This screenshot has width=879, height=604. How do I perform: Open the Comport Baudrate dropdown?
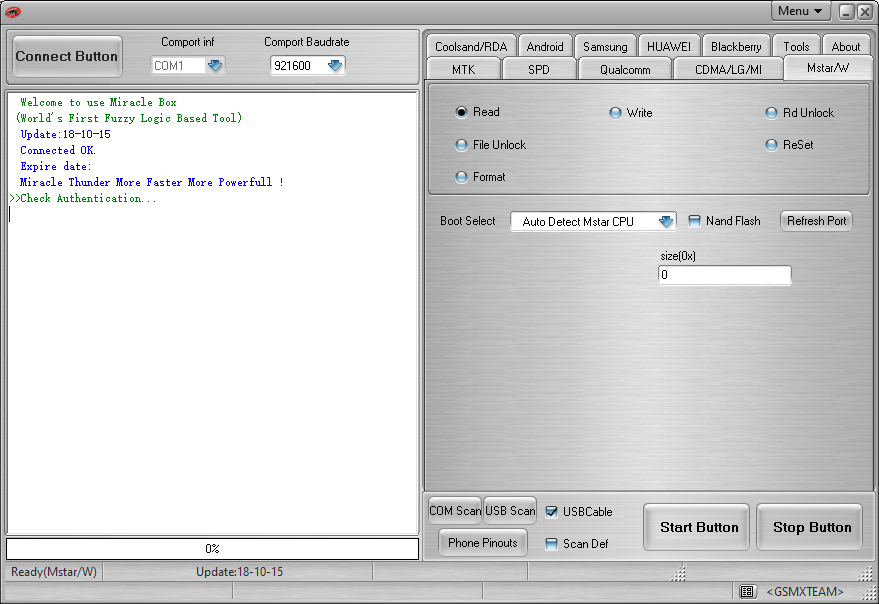tap(333, 64)
